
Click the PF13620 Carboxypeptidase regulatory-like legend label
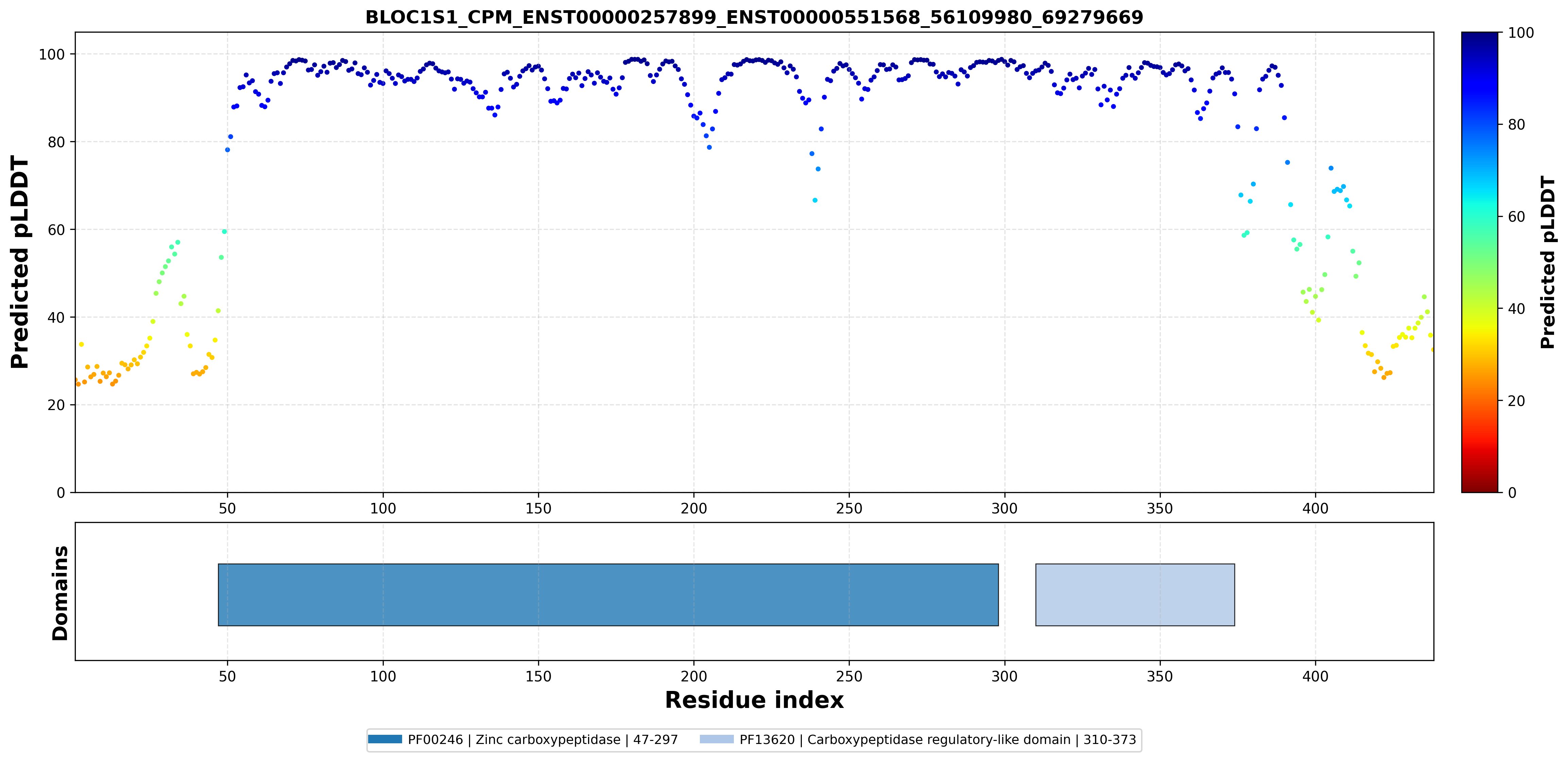click(937, 740)
